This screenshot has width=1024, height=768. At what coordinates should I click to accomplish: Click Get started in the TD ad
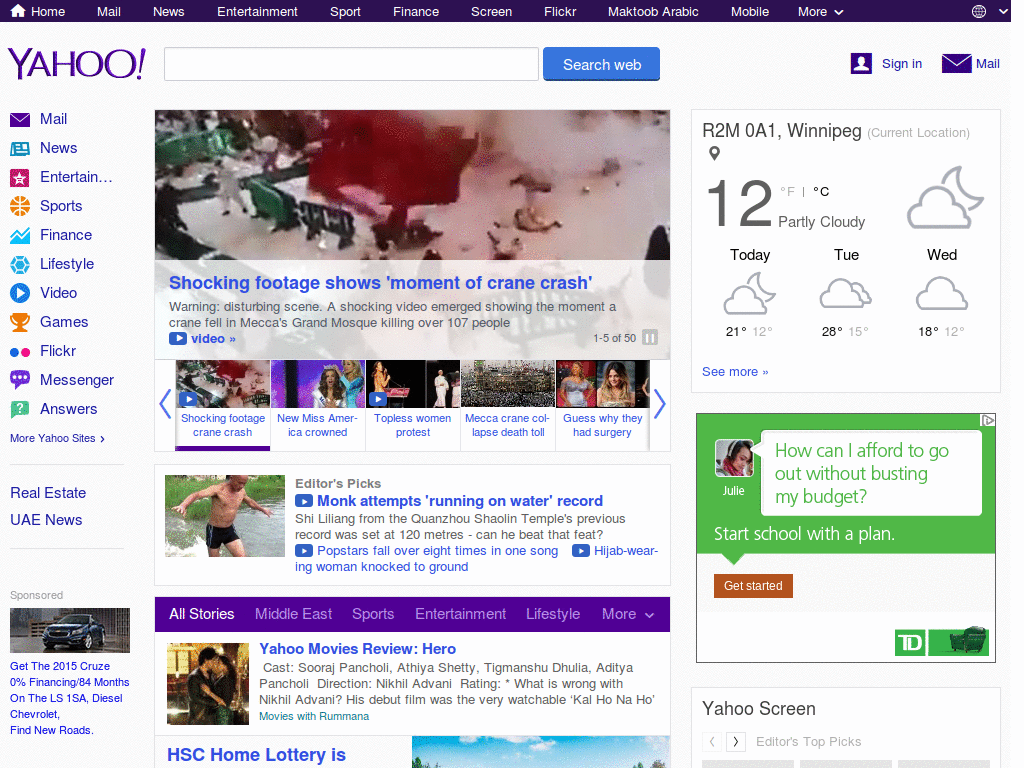click(753, 586)
